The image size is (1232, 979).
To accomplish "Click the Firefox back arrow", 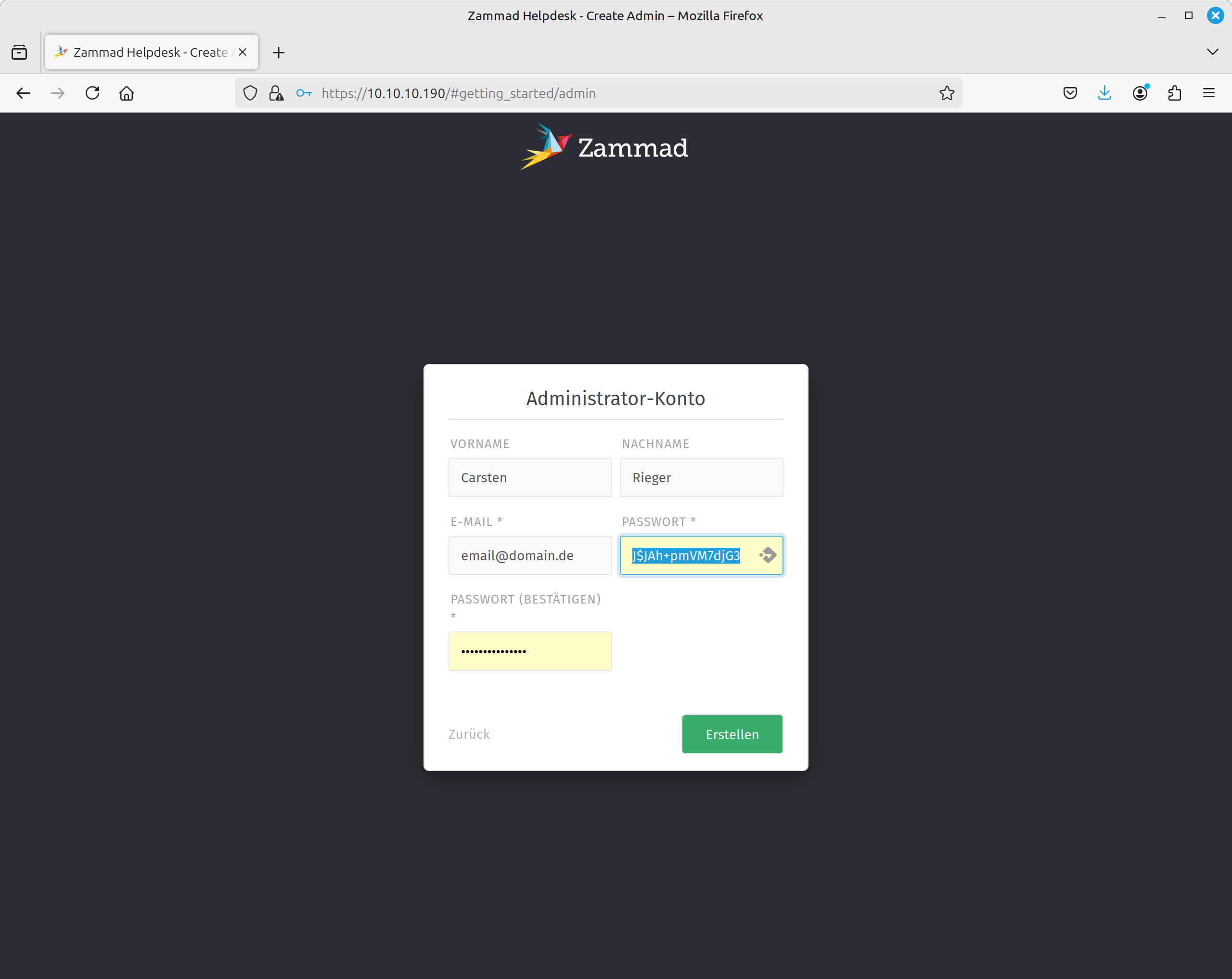I will 23,93.
